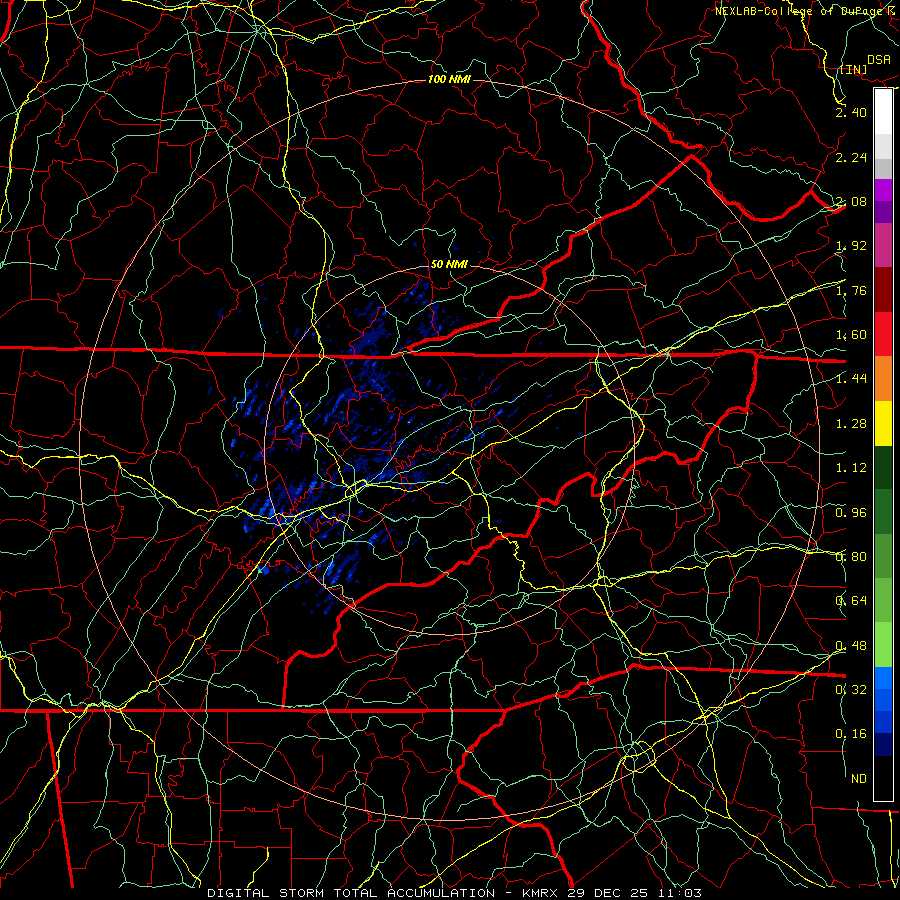Screen dimensions: 900x900
Task: Click the 2.24 legend value
Action: click(851, 157)
